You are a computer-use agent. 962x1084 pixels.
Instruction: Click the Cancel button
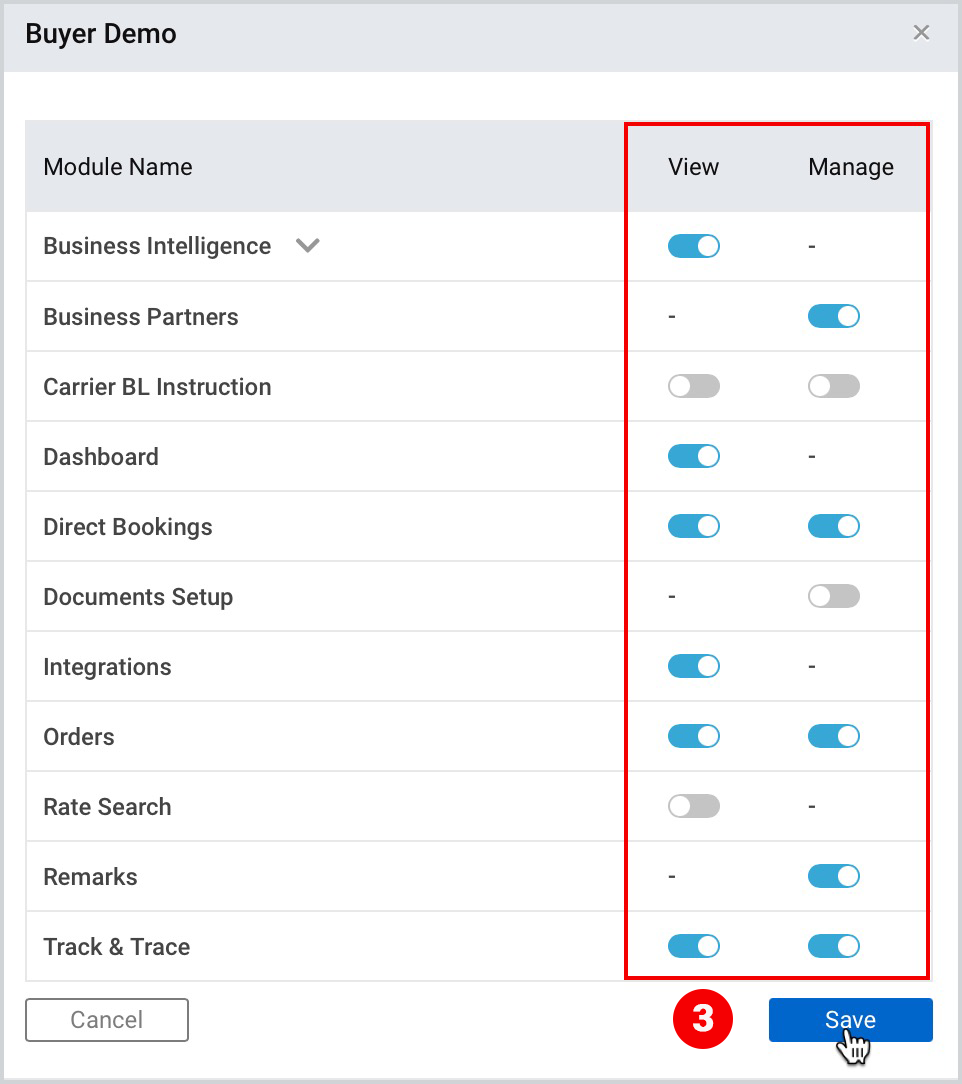pos(106,1020)
